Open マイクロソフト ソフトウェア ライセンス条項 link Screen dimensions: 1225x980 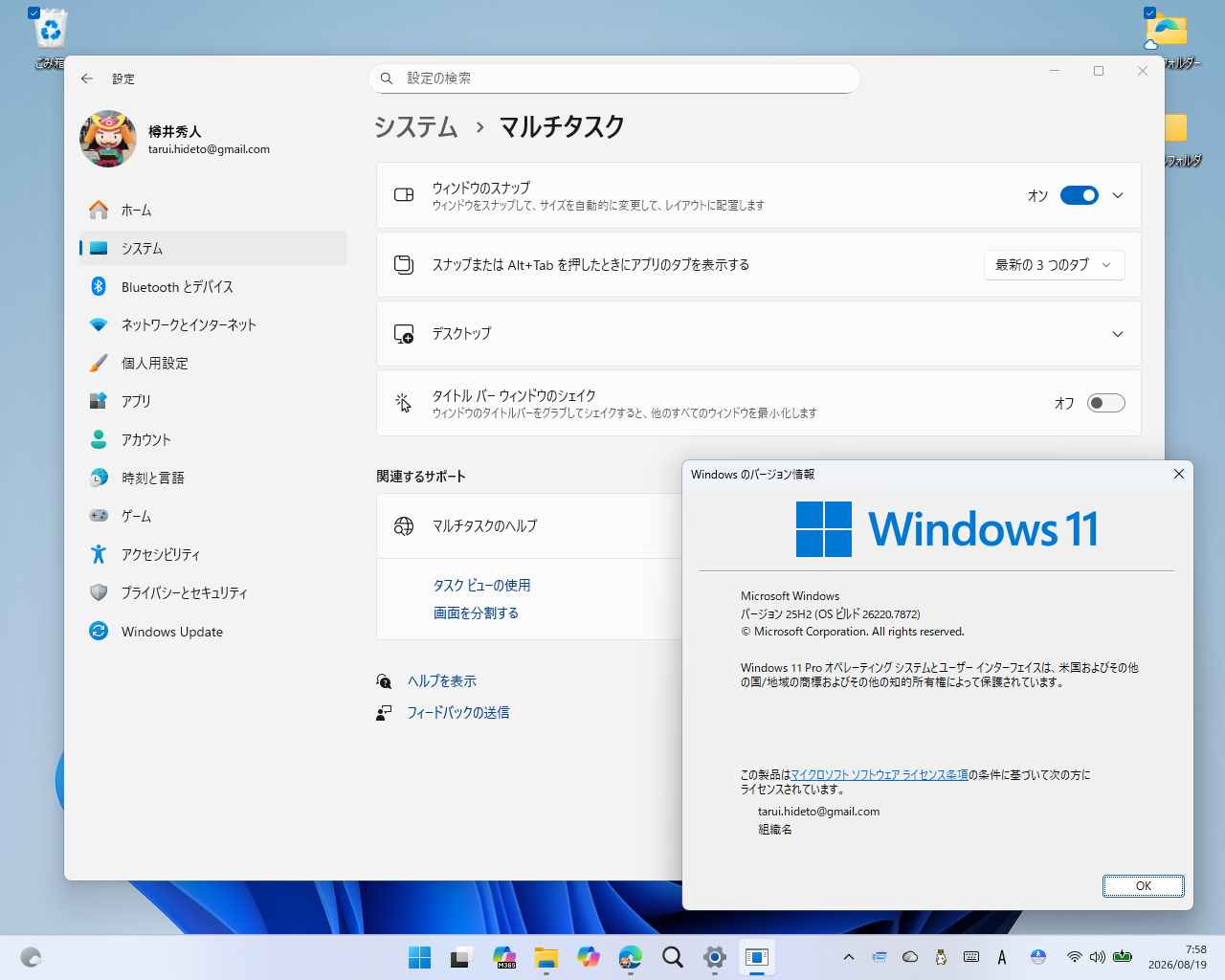point(880,774)
